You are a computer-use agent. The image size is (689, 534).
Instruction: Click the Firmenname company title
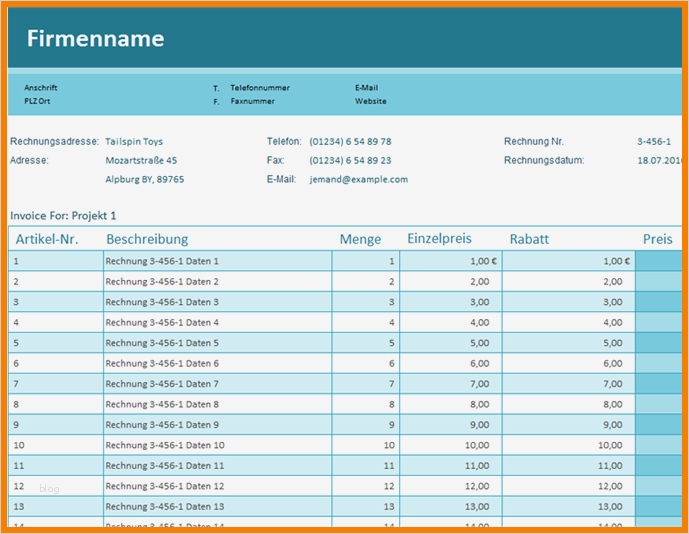tap(95, 39)
